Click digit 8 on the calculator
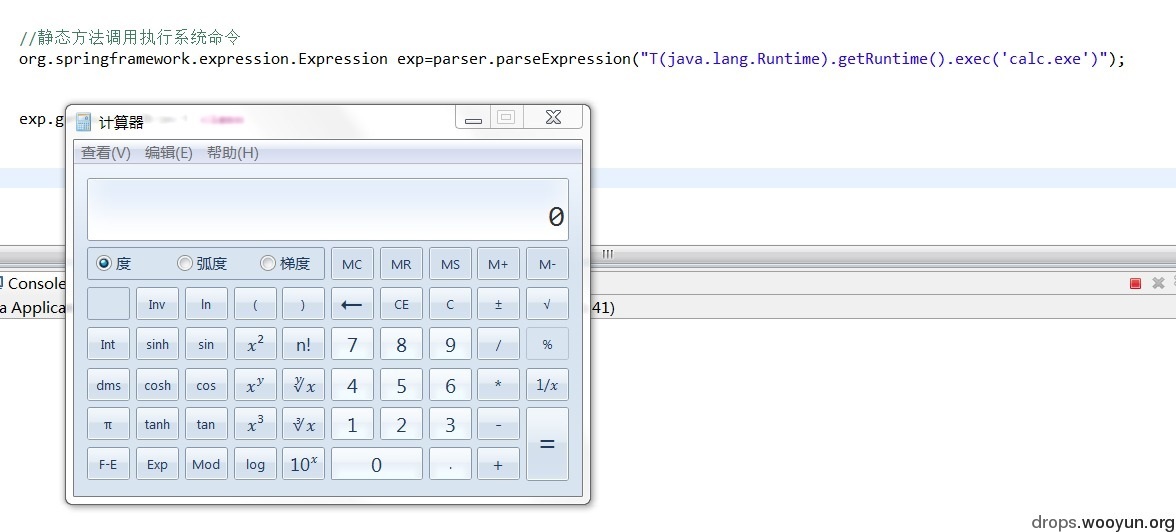Viewport: 1176px width, 532px height. (x=401, y=344)
